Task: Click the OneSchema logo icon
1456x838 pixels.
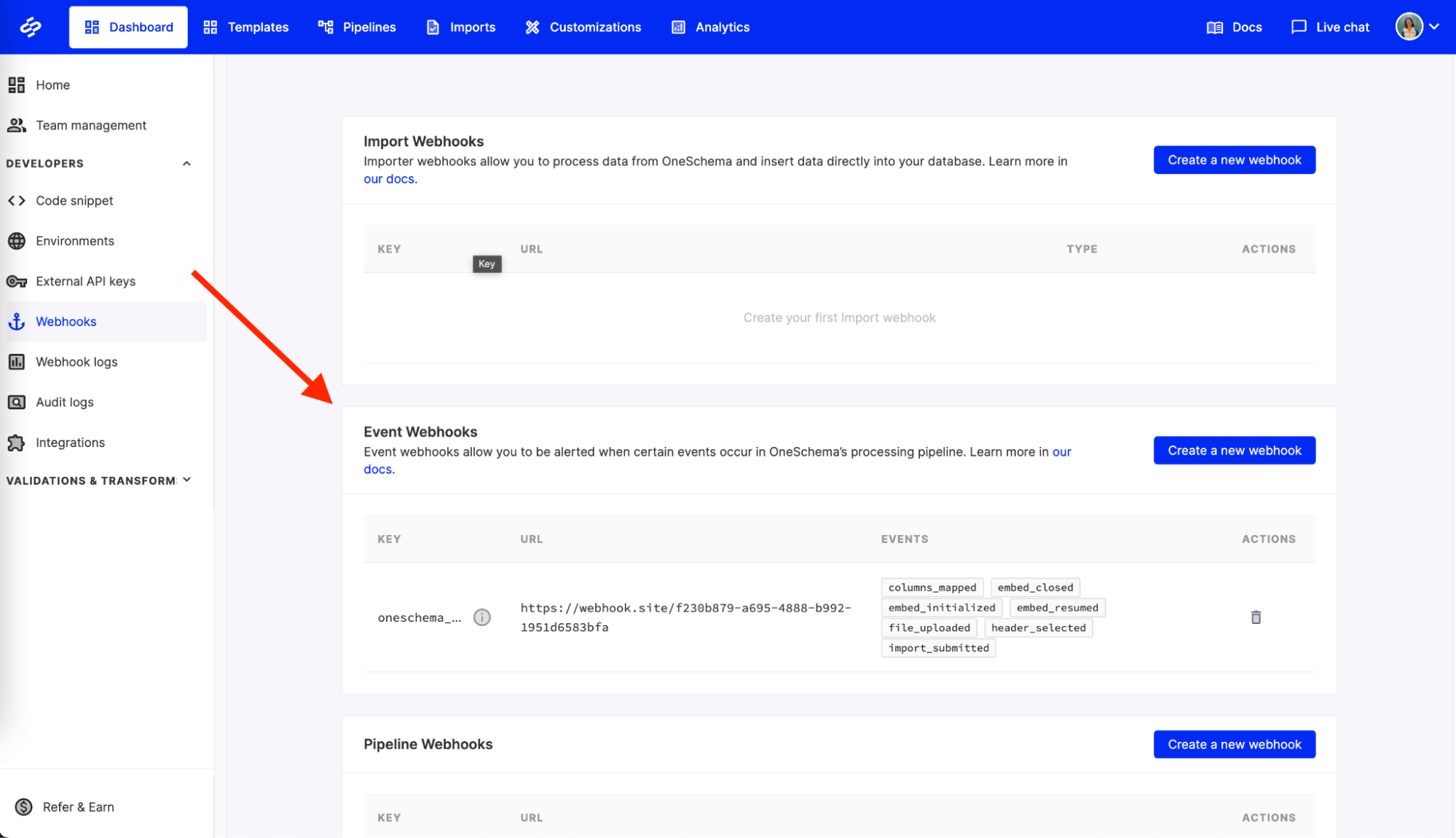Action: click(31, 27)
